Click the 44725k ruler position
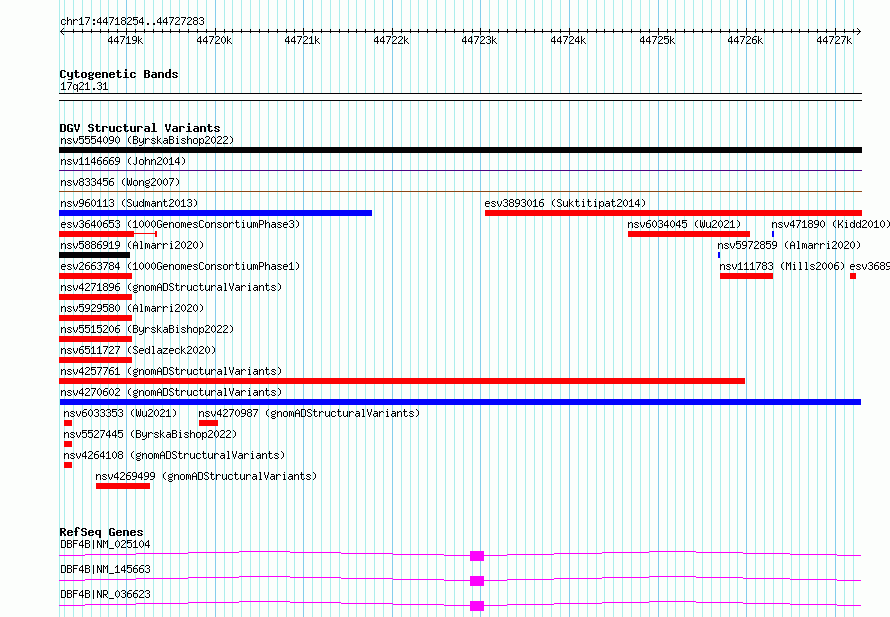This screenshot has width=890, height=617. [x=657, y=40]
